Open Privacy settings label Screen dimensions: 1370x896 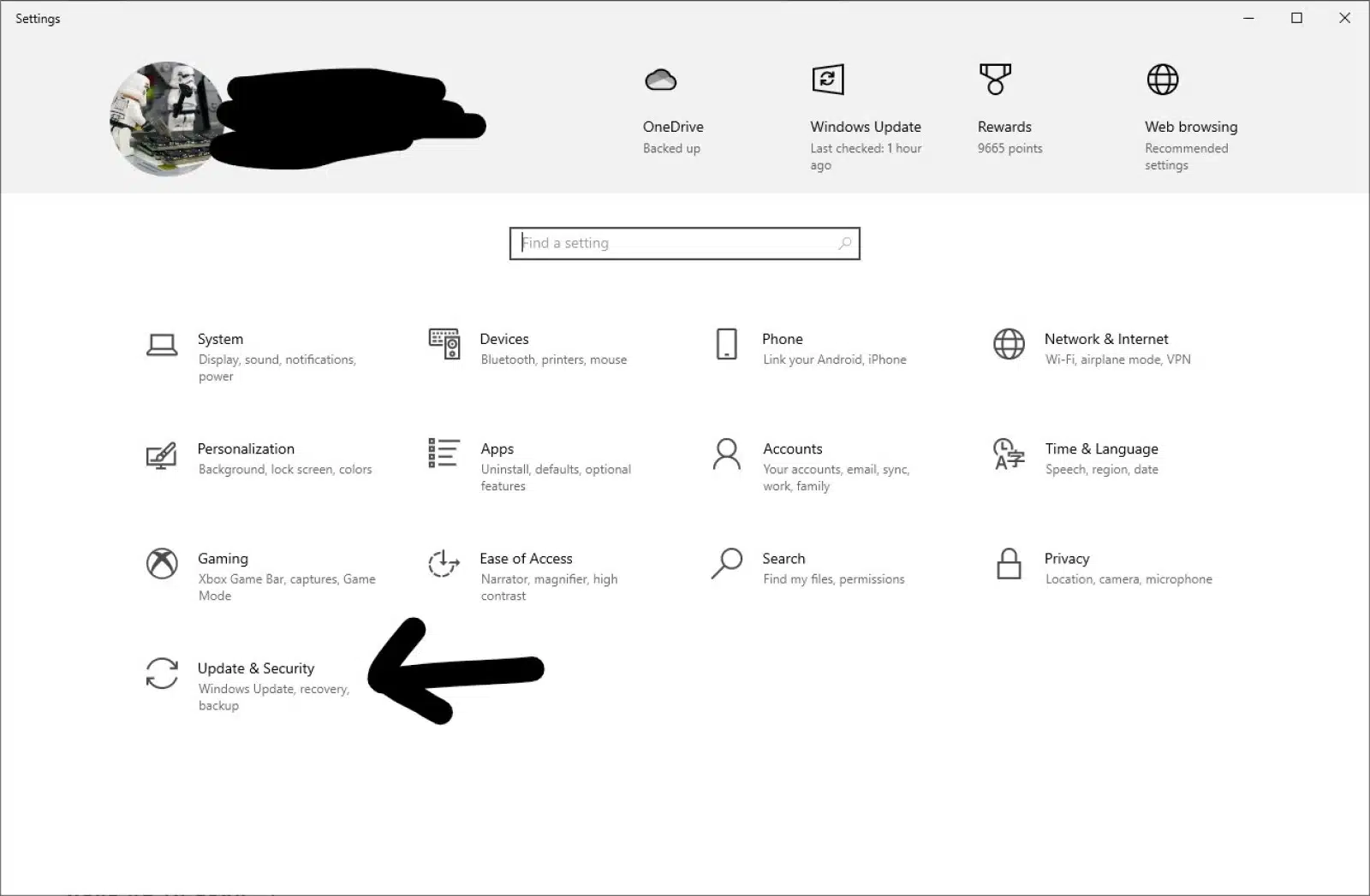coord(1067,559)
